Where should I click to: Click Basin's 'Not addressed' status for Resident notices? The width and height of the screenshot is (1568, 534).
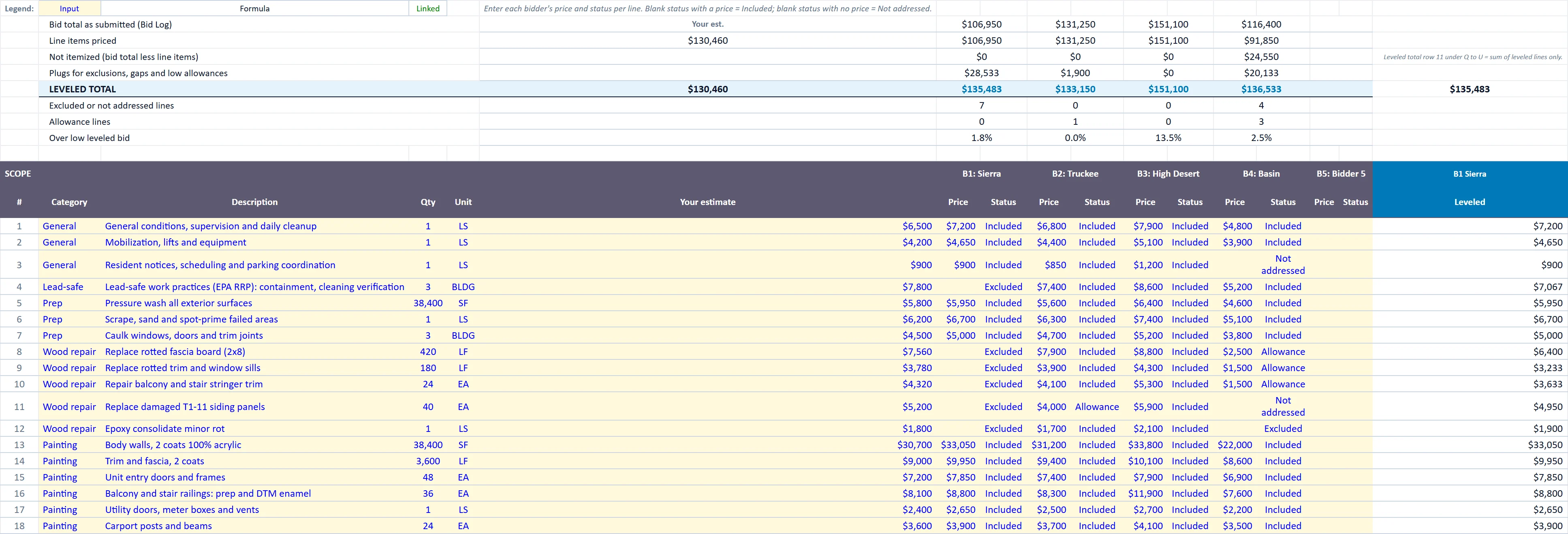coord(1282,264)
